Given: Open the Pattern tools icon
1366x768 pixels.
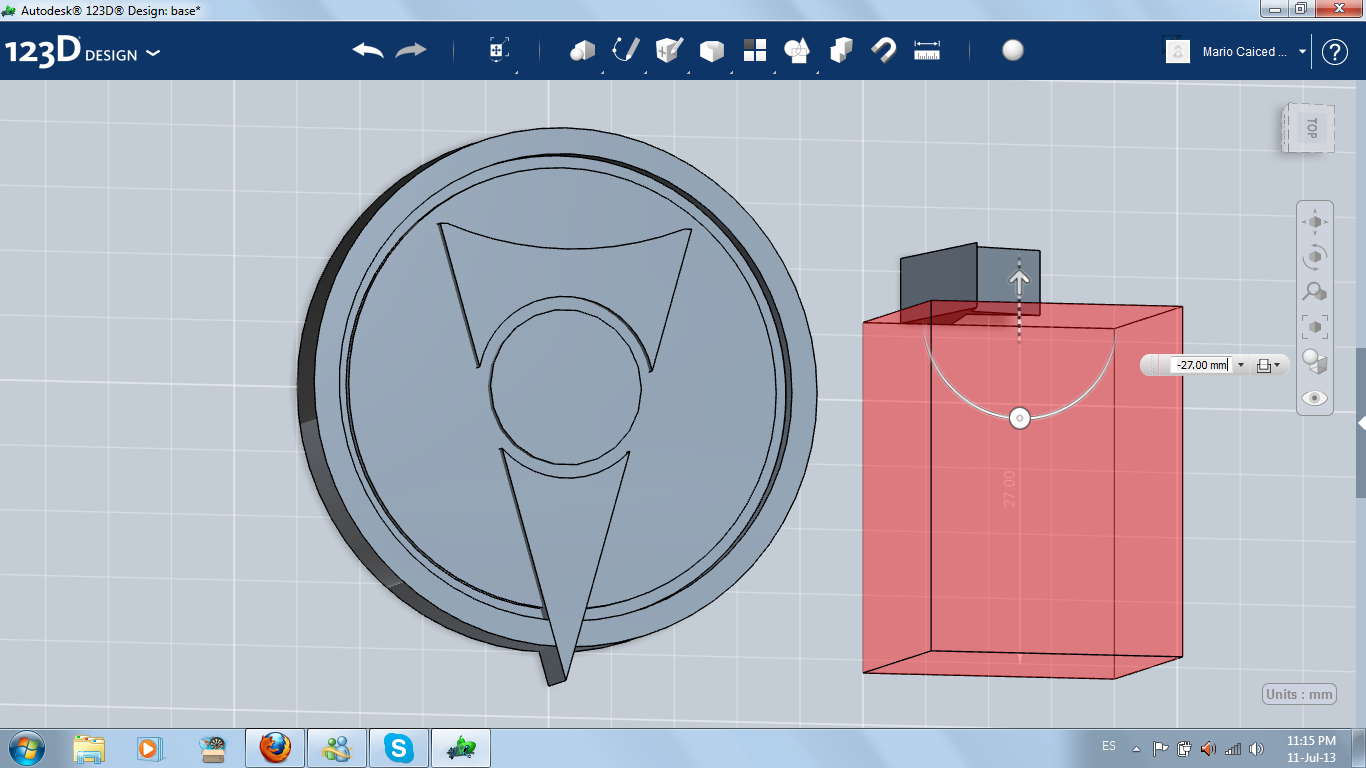Looking at the screenshot, I should point(755,50).
